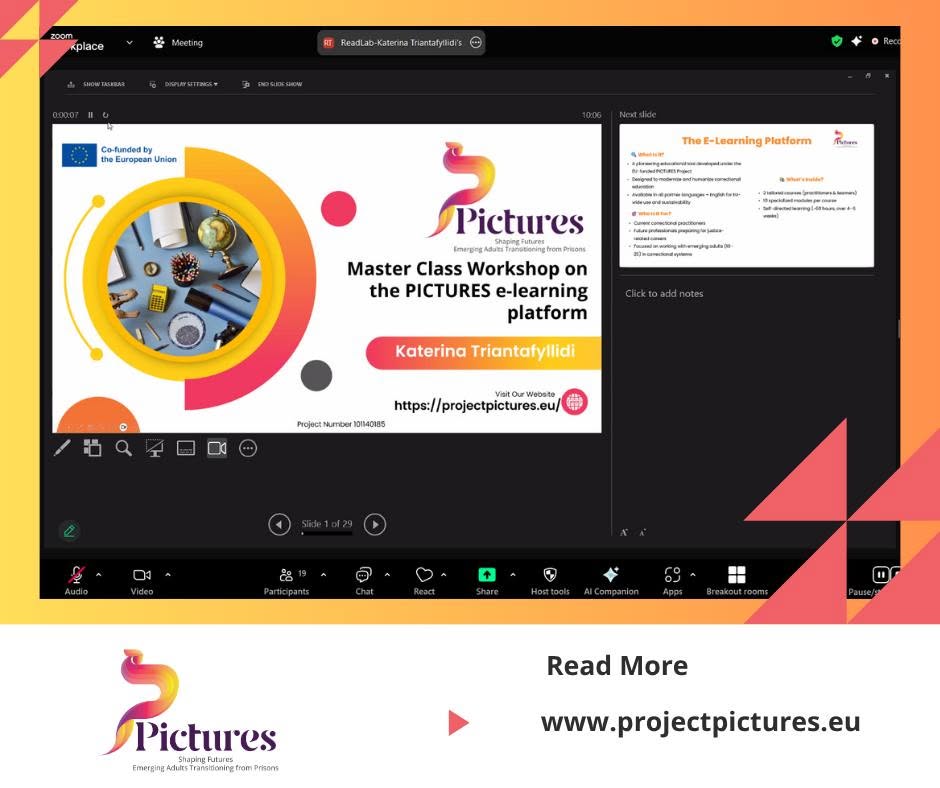Pause the presentation timer
The height and width of the screenshot is (788, 940).
coord(91,115)
